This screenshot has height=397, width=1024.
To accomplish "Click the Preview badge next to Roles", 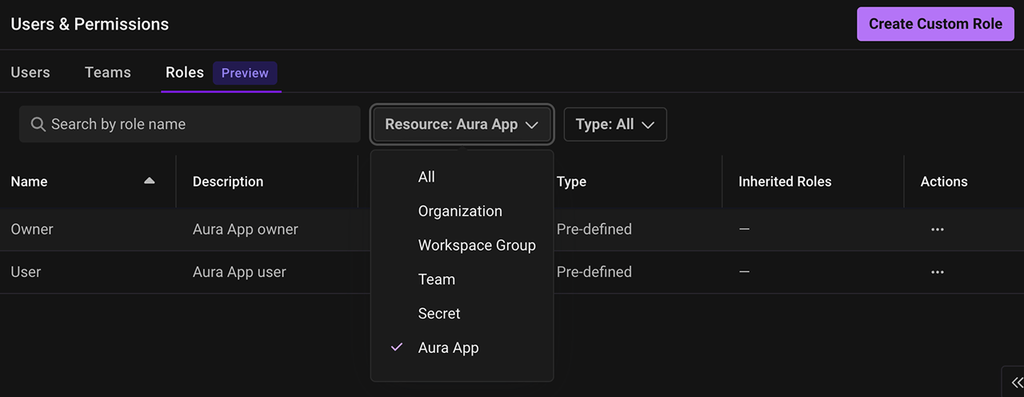I will 245,73.
